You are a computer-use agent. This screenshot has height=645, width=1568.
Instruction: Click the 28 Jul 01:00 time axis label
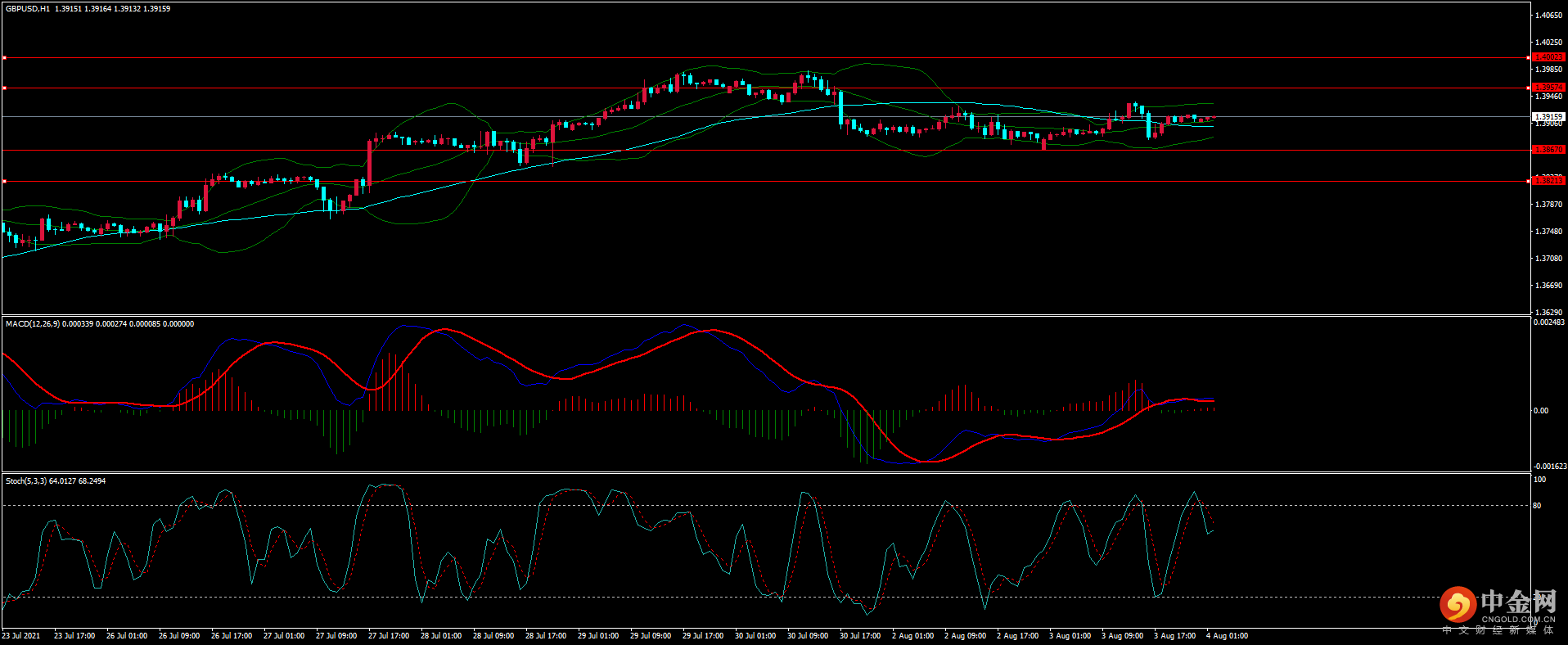(x=440, y=636)
